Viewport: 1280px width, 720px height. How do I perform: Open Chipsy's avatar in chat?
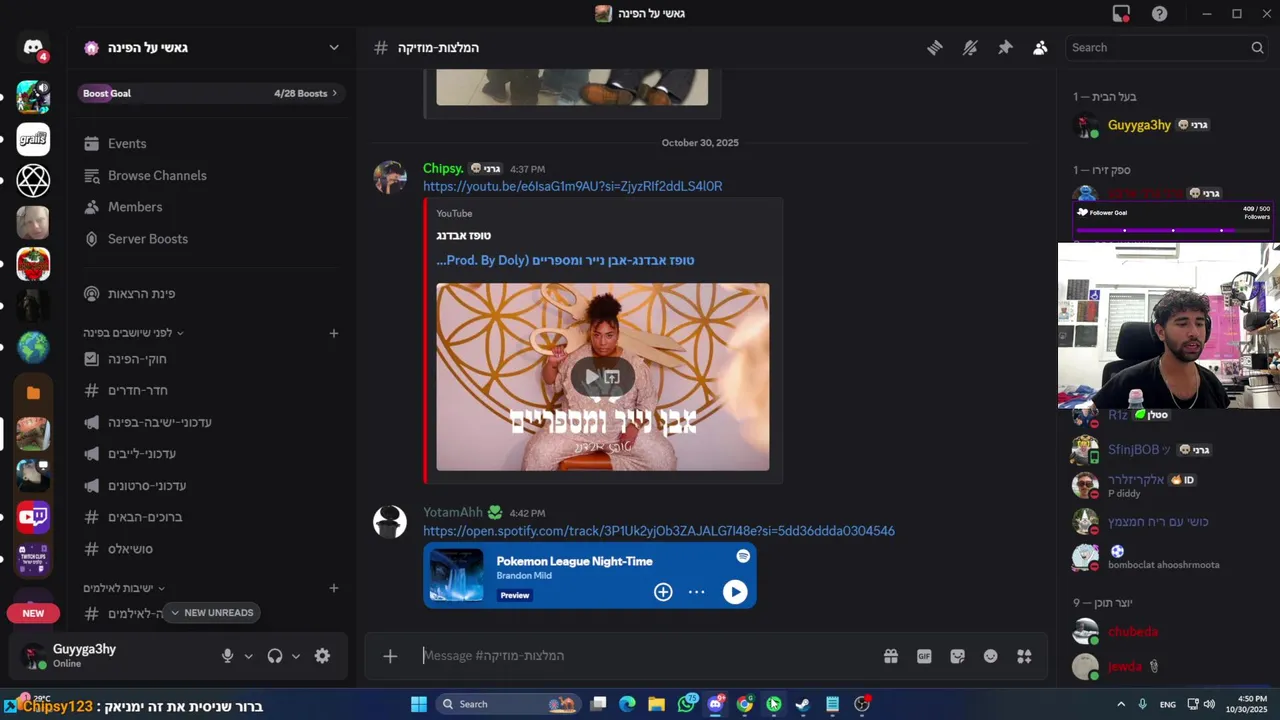point(390,177)
